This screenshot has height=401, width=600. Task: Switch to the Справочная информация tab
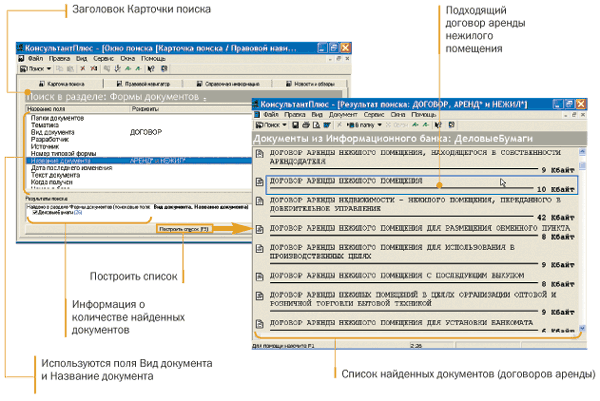pyautogui.click(x=227, y=84)
